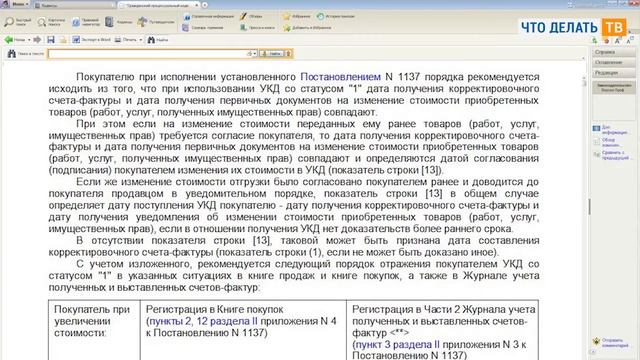640x360 pixels.
Task: Click the green icon above the Справка panel
Action: (595, 40)
